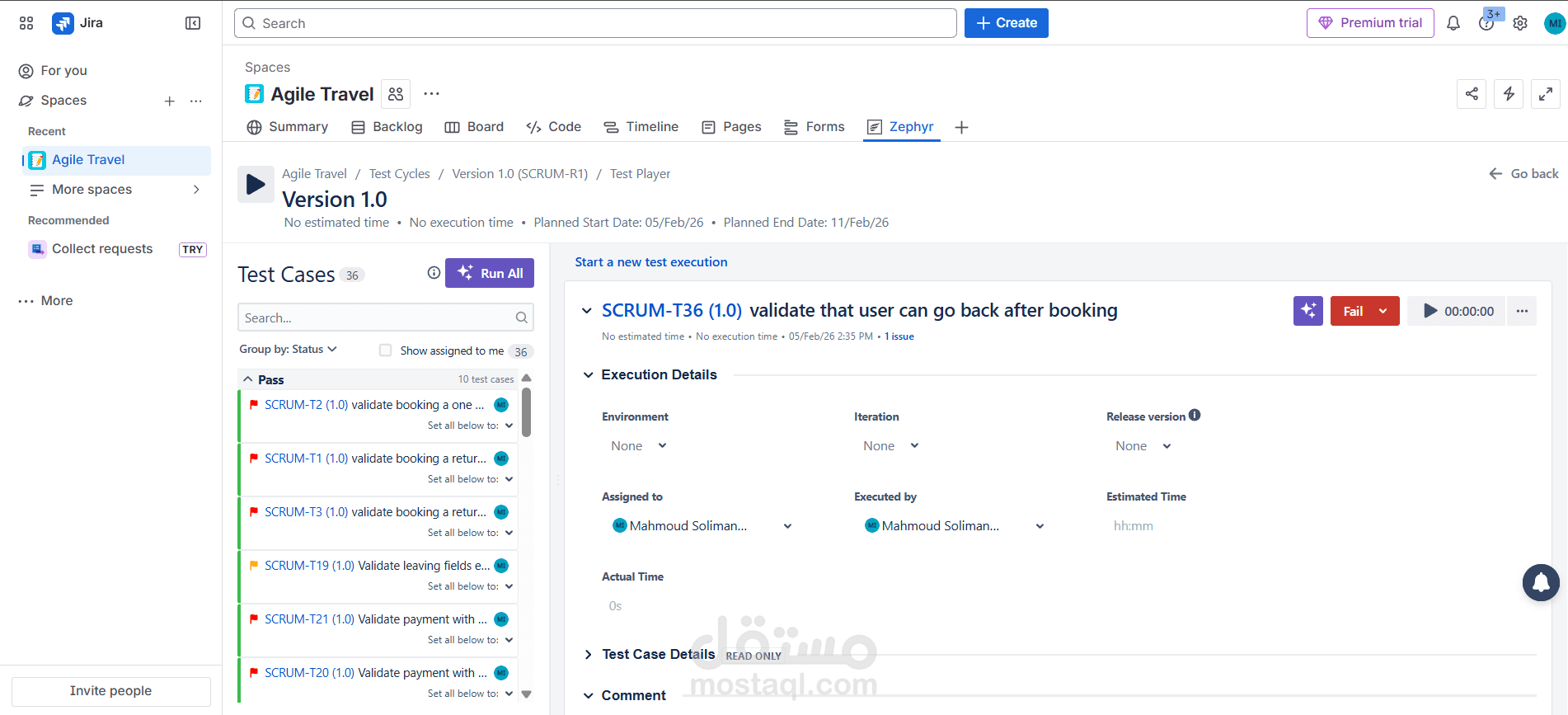Open notifications bell in top bar

coord(1453,23)
